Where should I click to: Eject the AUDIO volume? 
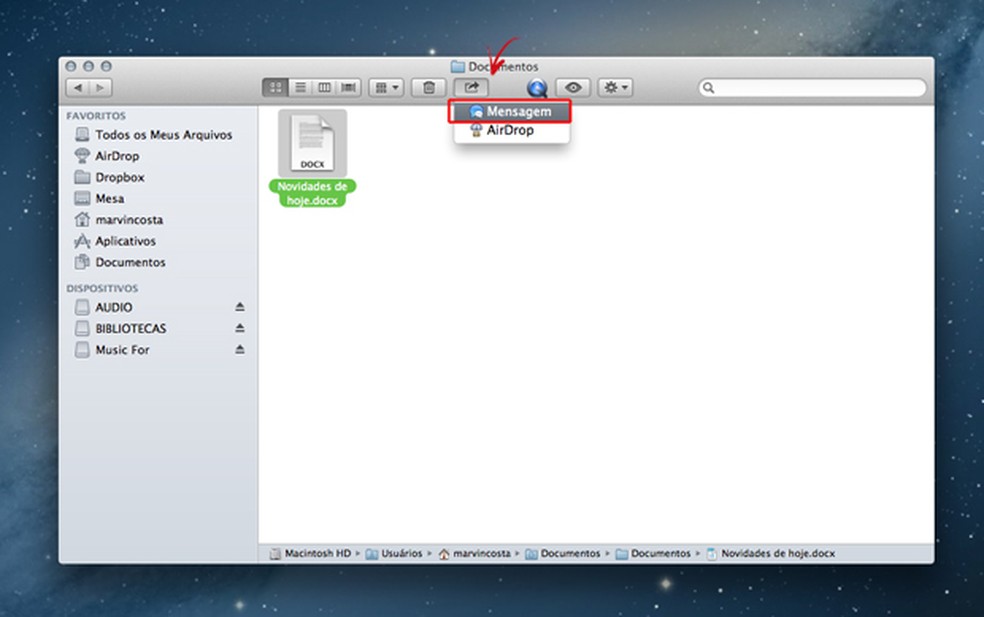point(240,307)
